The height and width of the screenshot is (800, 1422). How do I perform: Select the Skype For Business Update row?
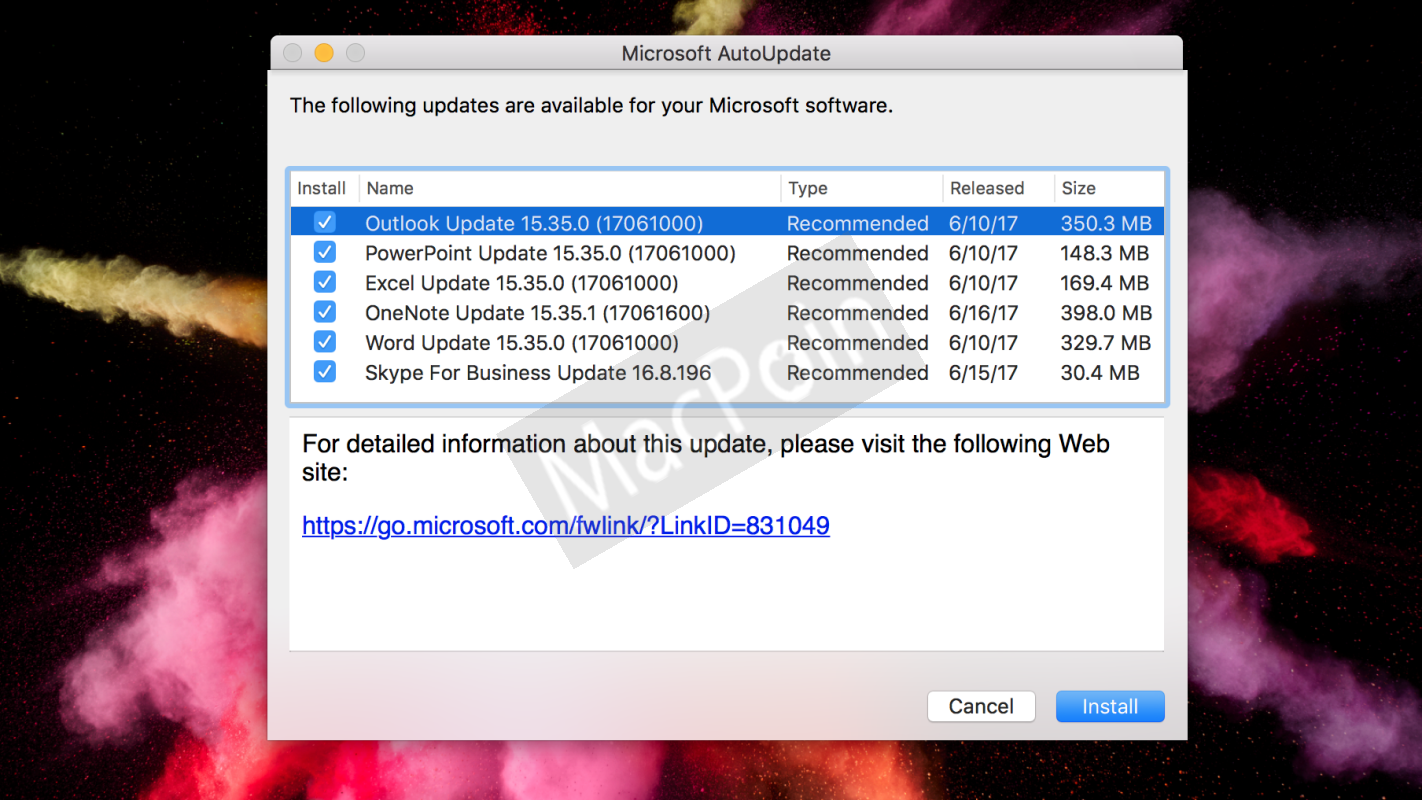point(538,373)
